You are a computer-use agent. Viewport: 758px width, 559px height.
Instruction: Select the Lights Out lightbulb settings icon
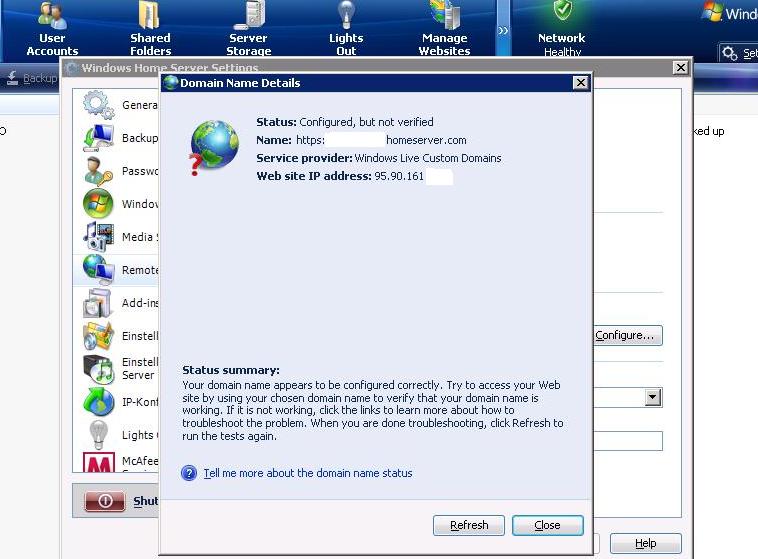(98, 435)
